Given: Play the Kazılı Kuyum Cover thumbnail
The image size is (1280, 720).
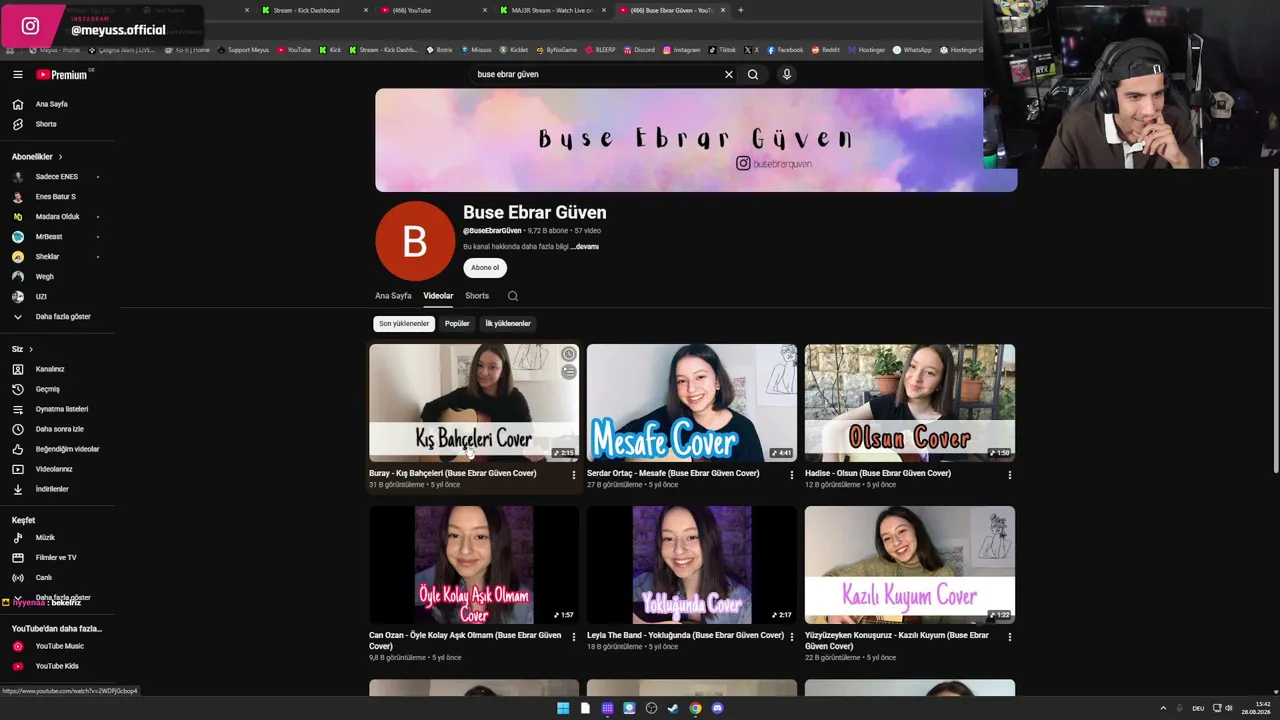Looking at the screenshot, I should [x=910, y=565].
